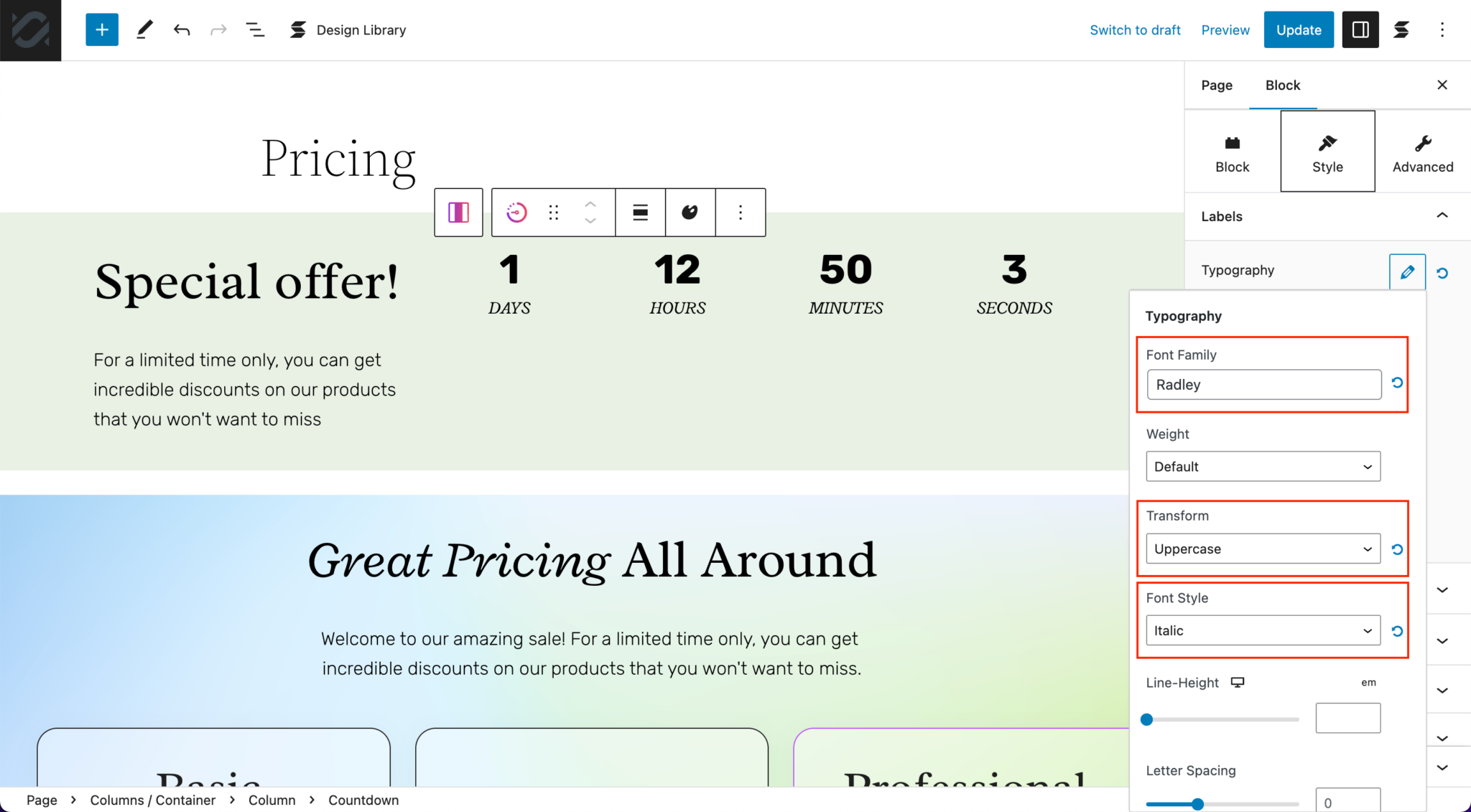
Task: Select the Advanced tab in block settings
Action: coord(1422,151)
